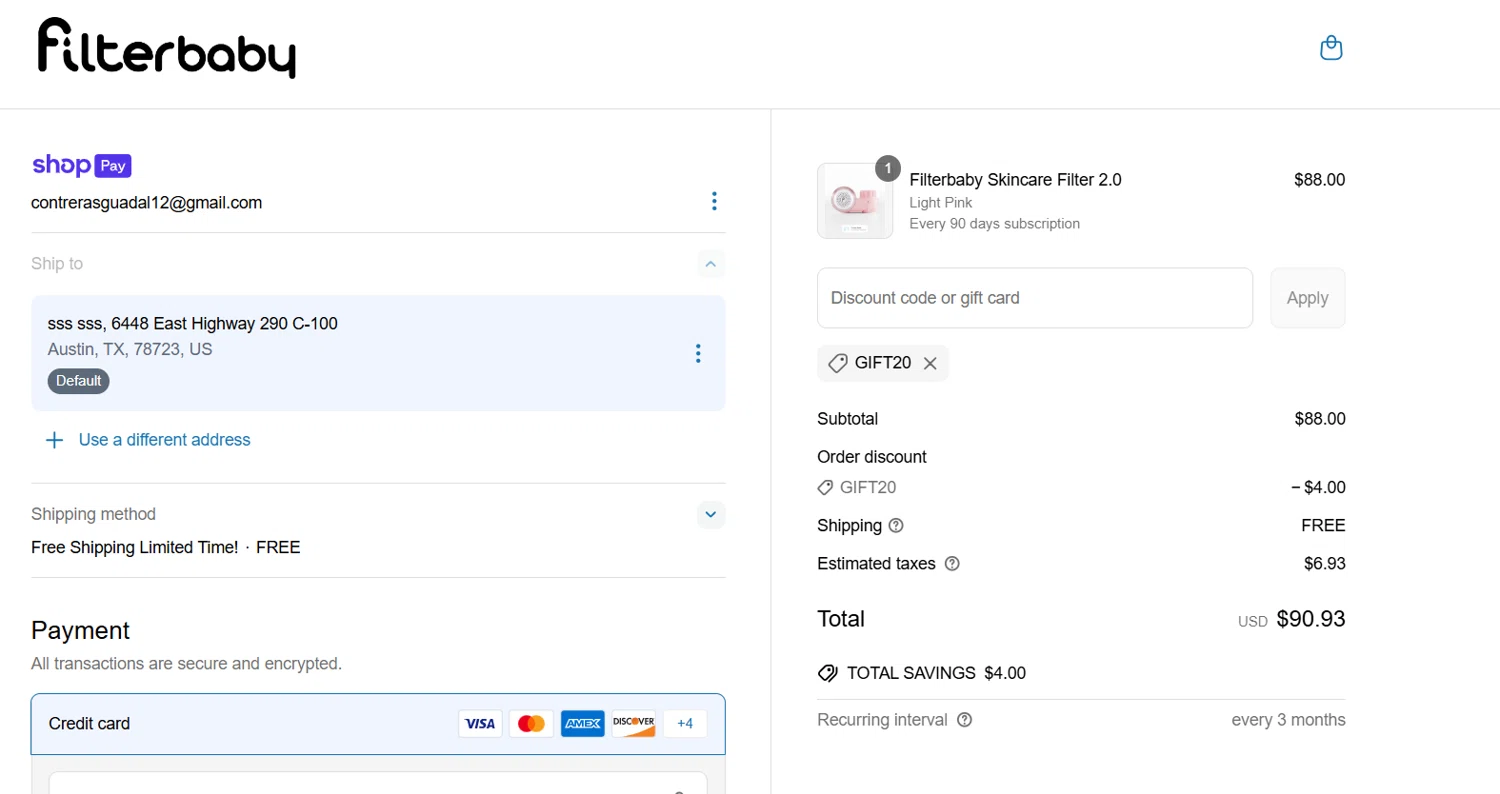Expand the Shipping method section

pyautogui.click(x=711, y=514)
